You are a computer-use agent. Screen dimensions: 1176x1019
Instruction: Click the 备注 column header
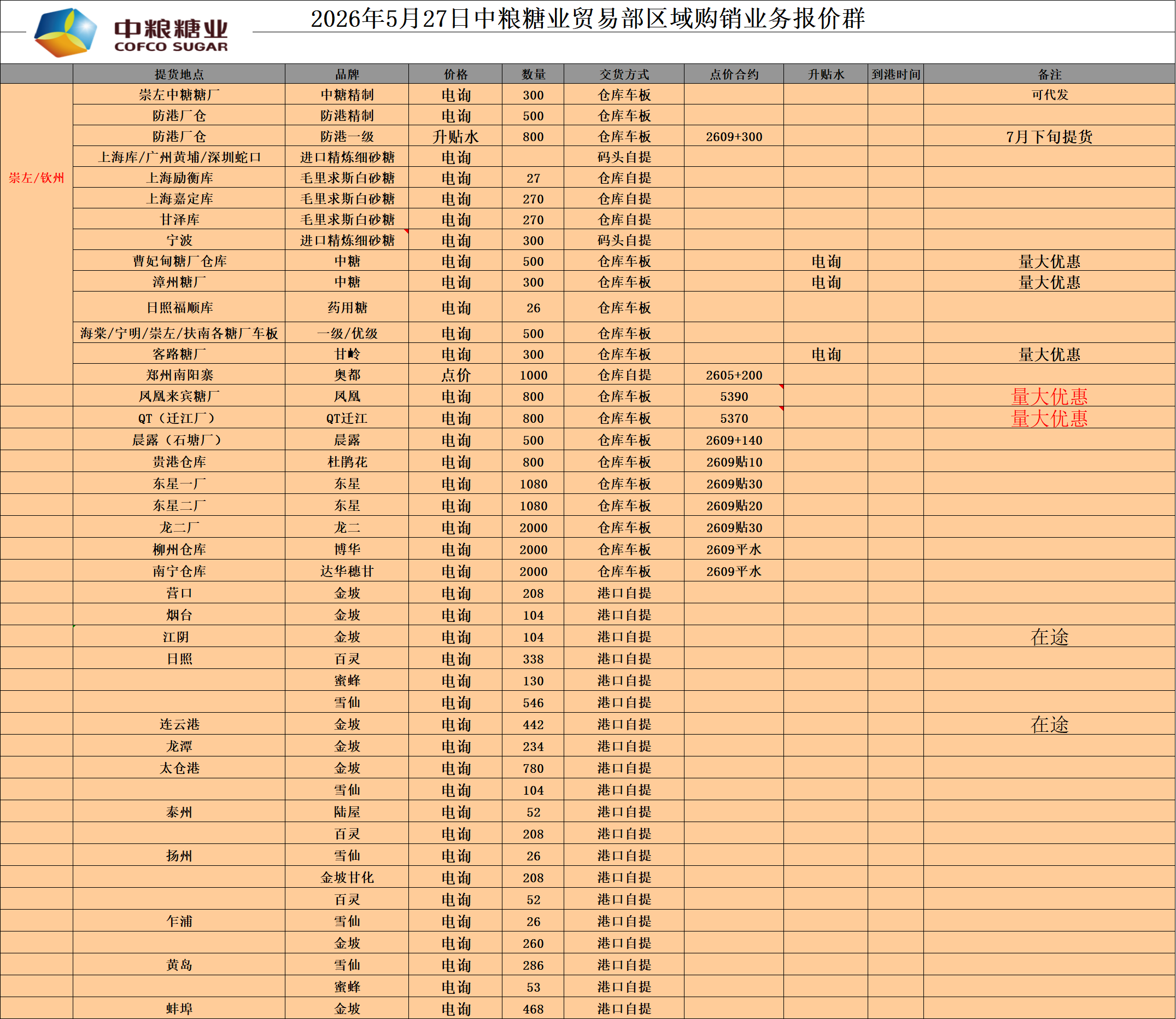point(1049,74)
